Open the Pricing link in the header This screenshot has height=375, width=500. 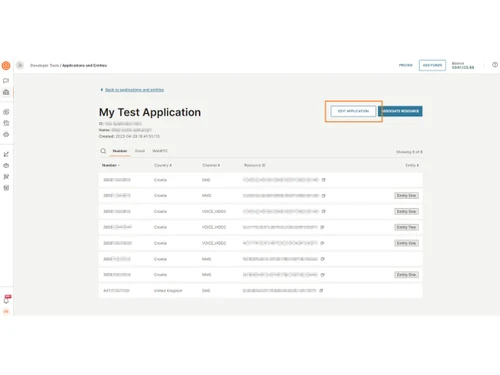point(406,65)
